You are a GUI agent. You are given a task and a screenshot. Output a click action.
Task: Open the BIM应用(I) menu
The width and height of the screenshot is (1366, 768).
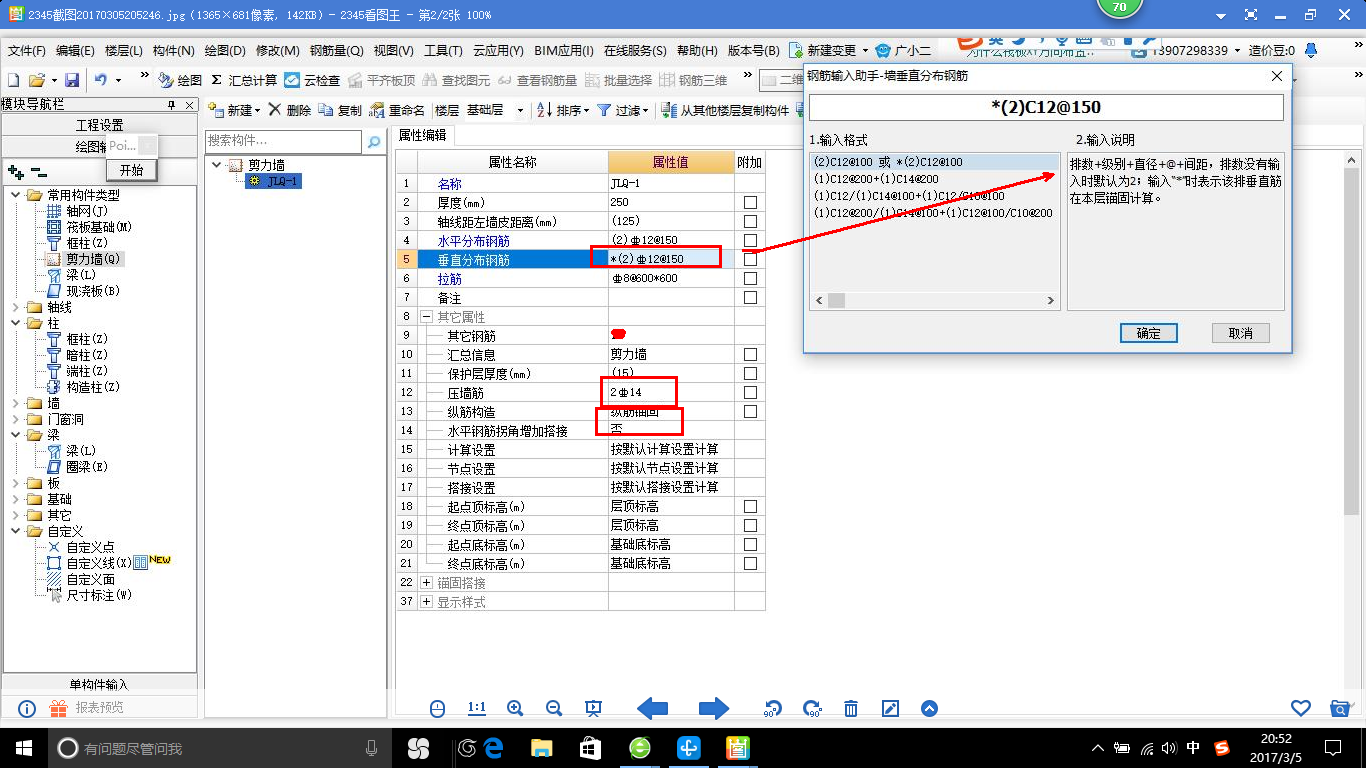[565, 51]
